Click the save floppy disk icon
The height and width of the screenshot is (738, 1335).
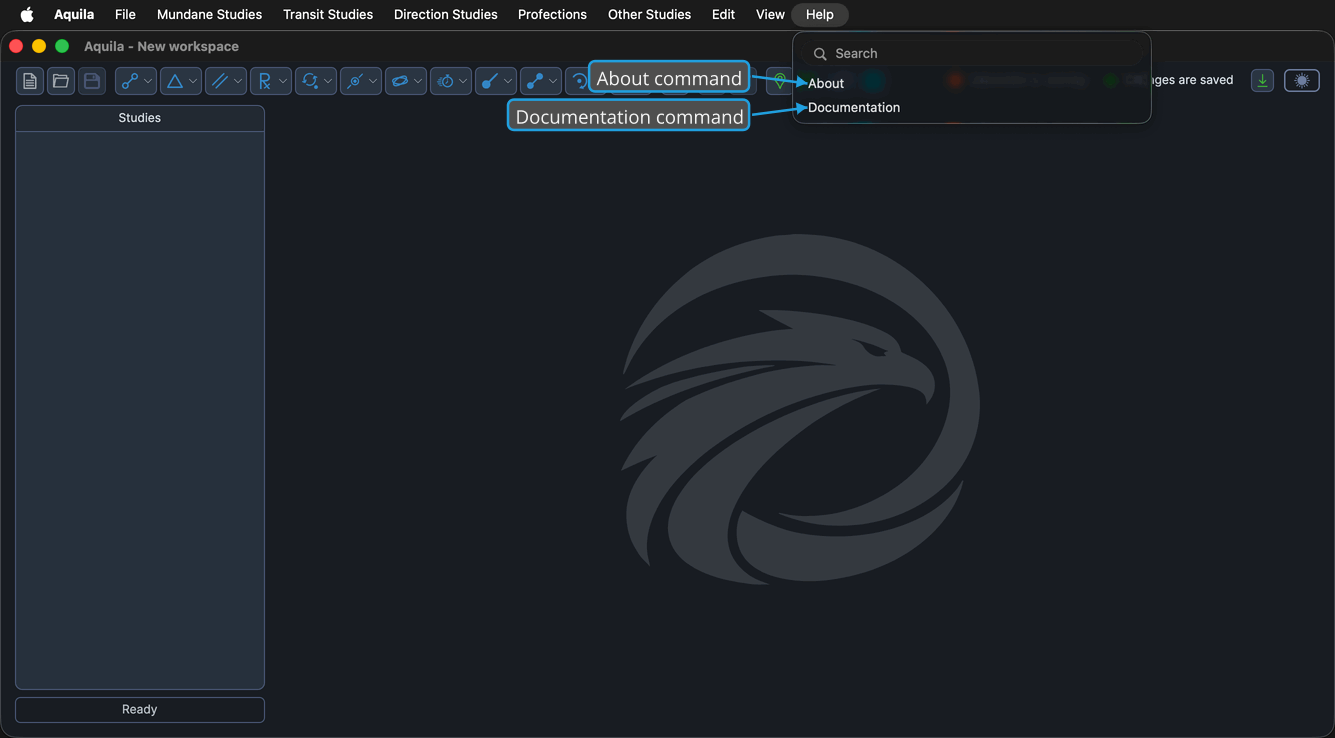click(x=92, y=81)
